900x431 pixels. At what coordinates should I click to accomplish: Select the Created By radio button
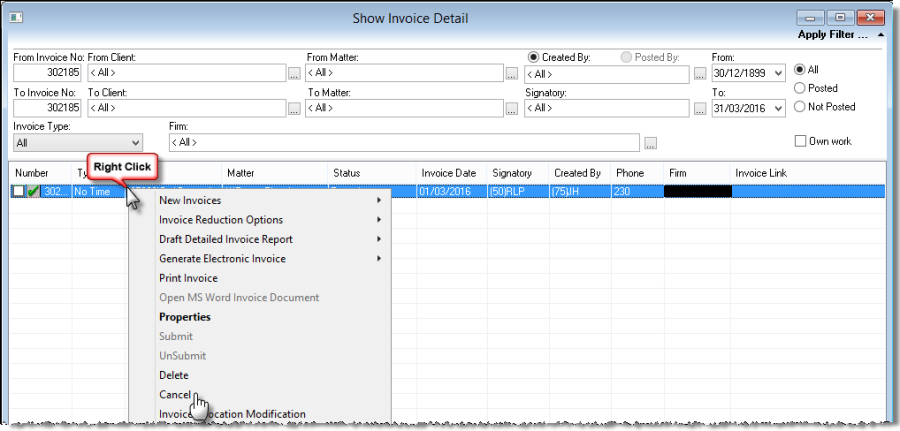coord(533,57)
